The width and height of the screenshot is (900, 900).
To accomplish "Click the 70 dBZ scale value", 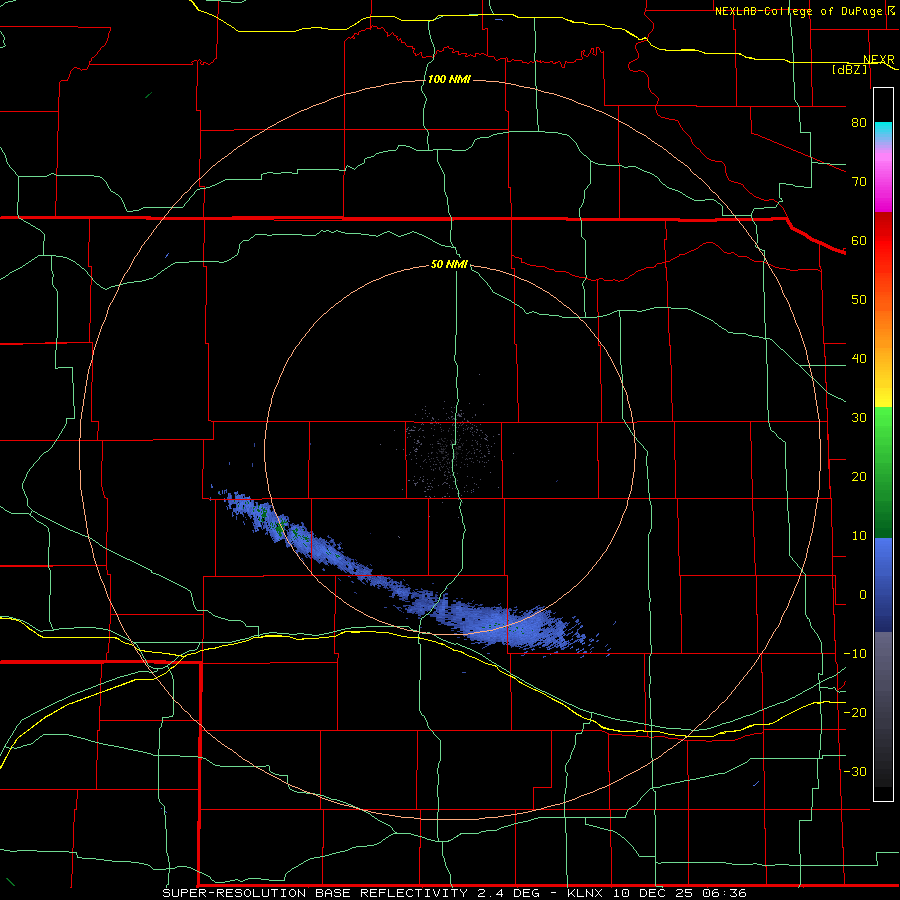I will [x=859, y=181].
